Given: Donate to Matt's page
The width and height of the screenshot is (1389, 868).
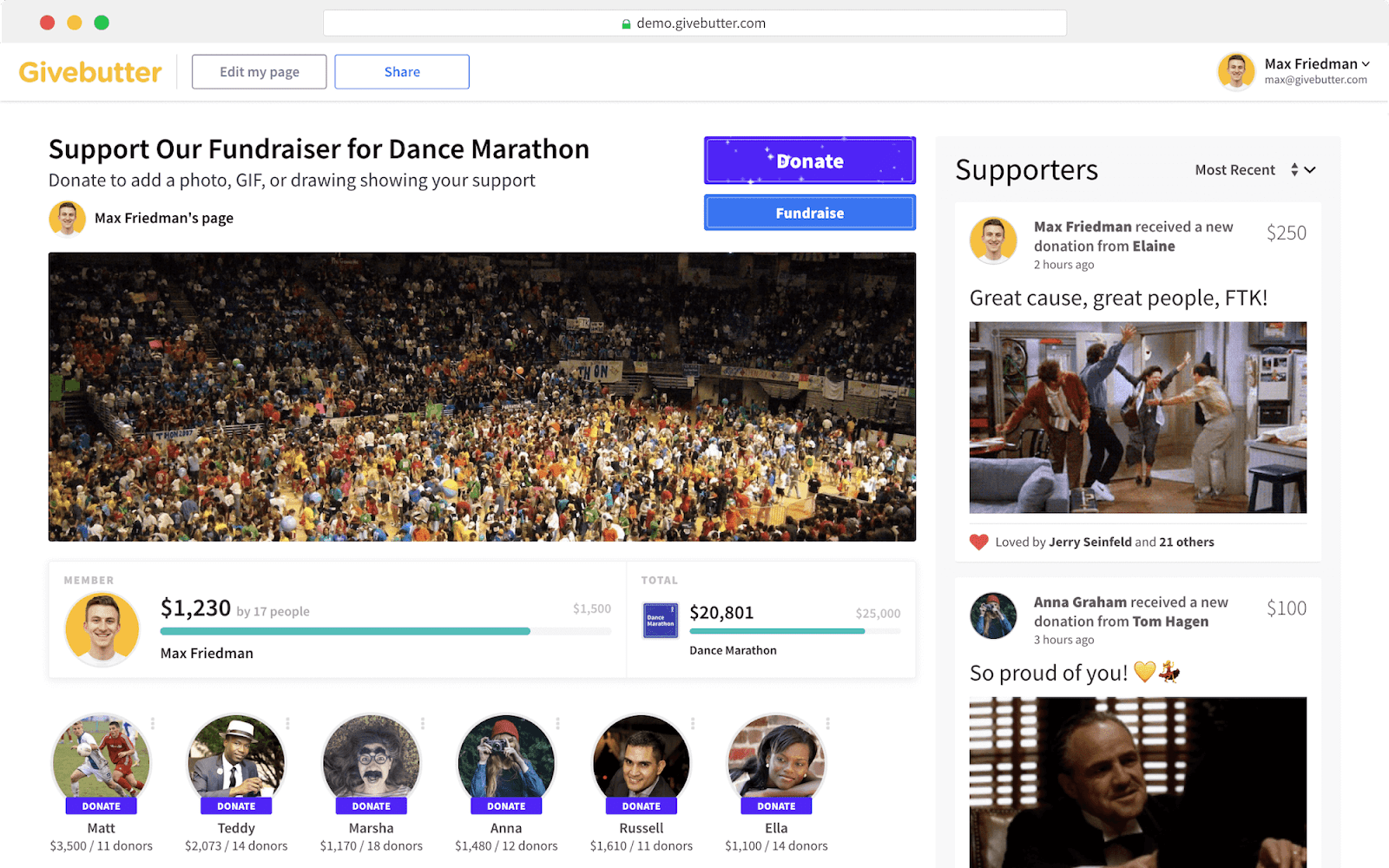Looking at the screenshot, I should (x=101, y=806).
